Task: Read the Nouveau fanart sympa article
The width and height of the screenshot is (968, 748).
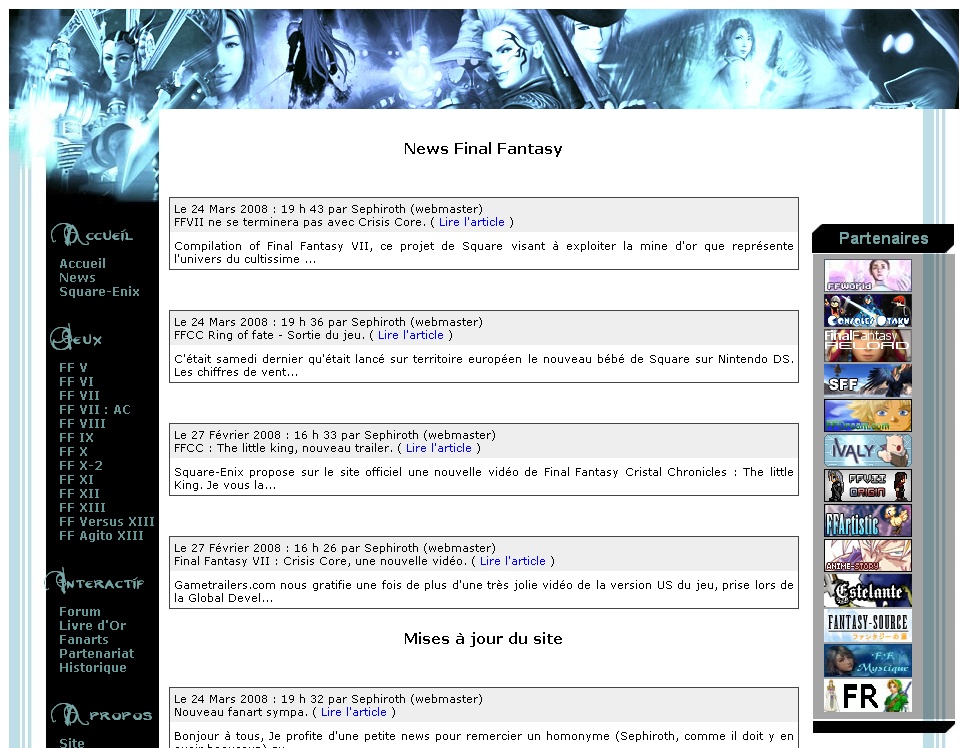Action: tap(354, 712)
